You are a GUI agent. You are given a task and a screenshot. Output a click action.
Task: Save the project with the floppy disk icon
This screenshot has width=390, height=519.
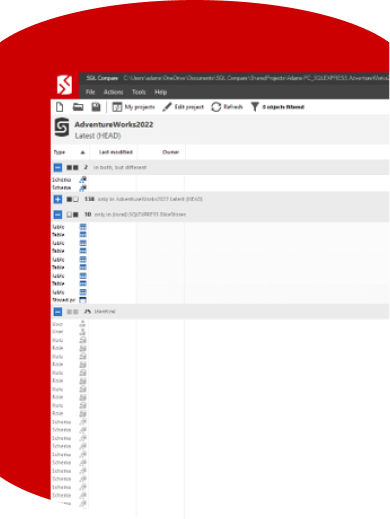[x=96, y=107]
